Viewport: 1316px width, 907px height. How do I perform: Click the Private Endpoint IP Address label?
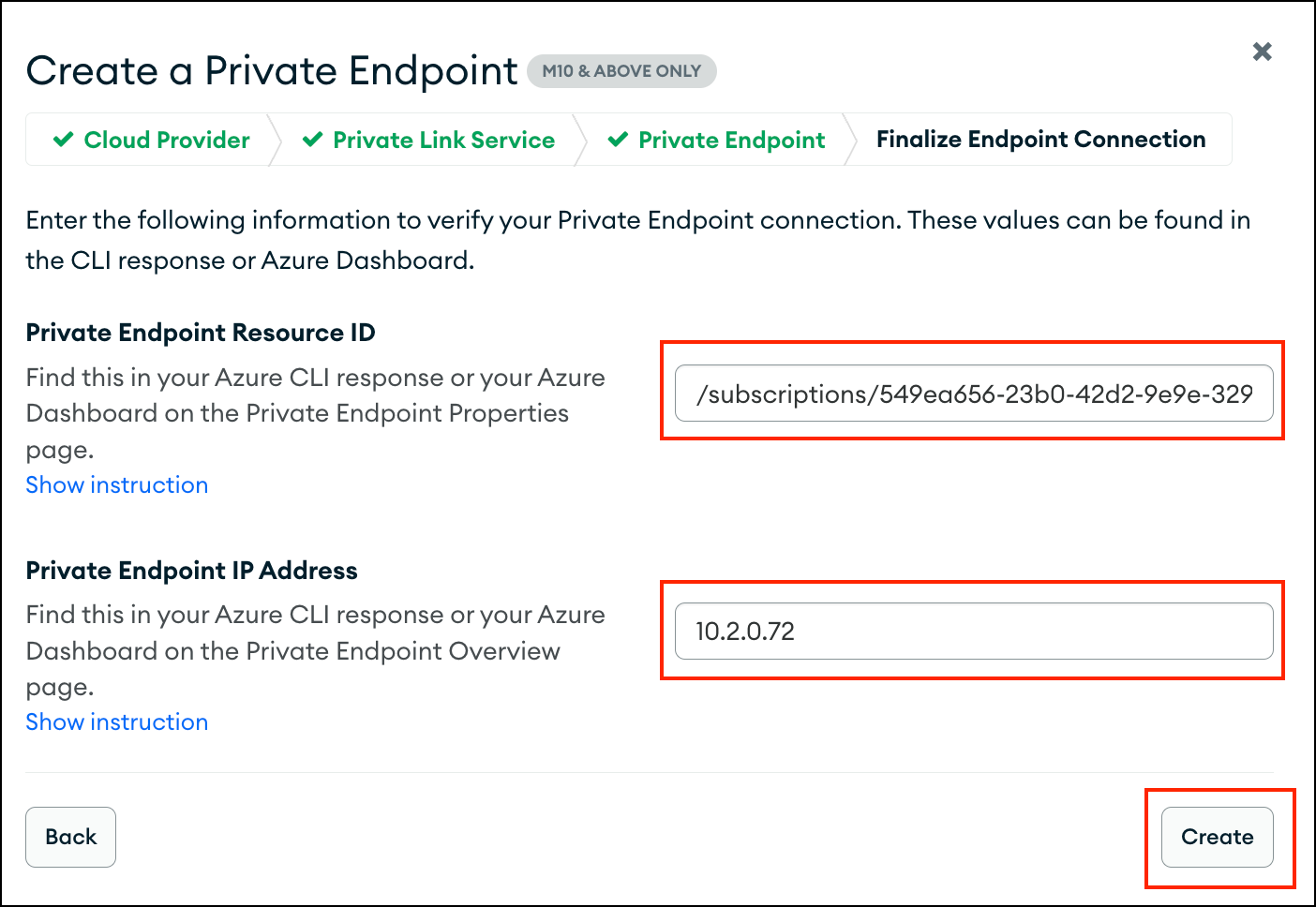[192, 571]
